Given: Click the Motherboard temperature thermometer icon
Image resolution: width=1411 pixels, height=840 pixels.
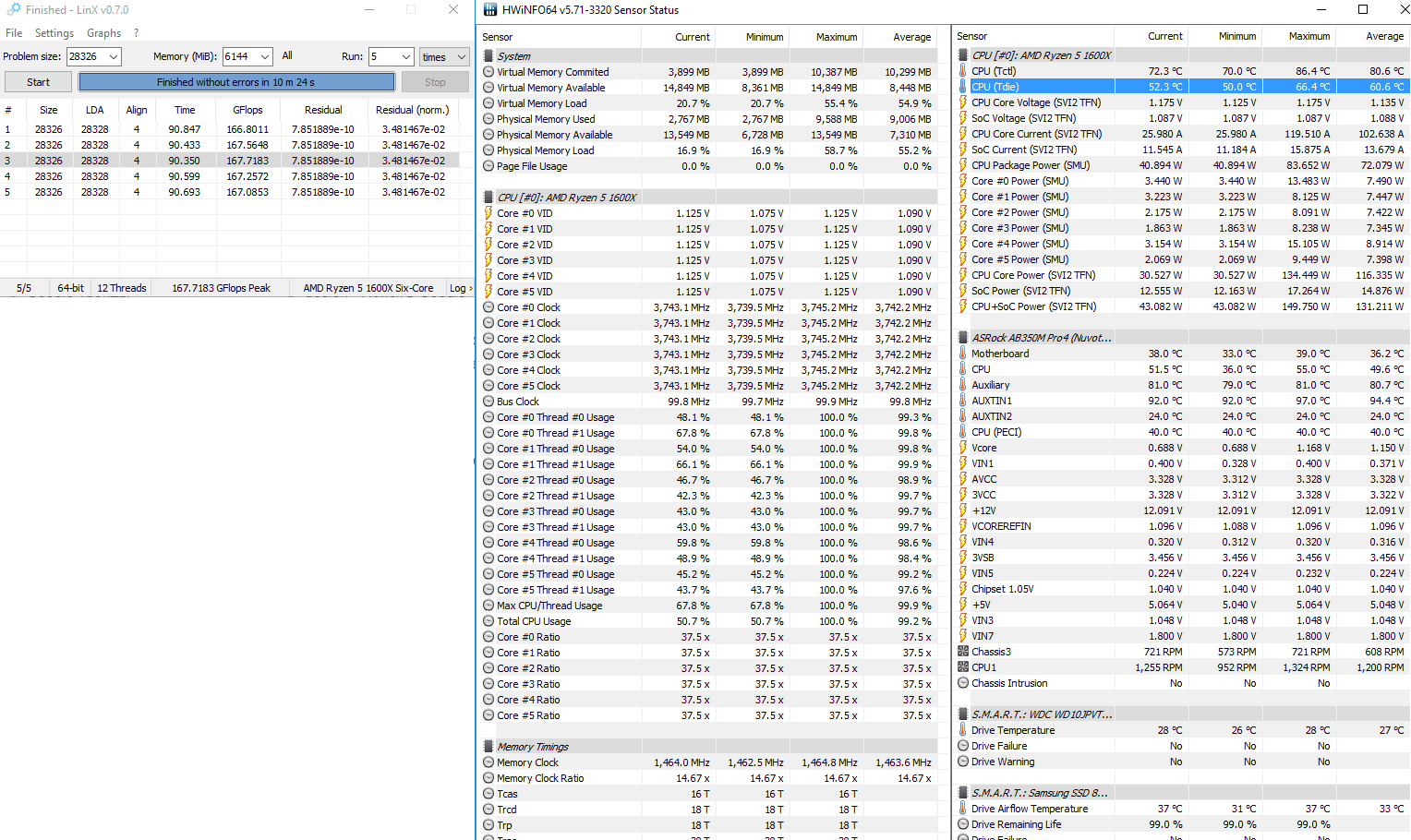Looking at the screenshot, I should click(x=963, y=354).
